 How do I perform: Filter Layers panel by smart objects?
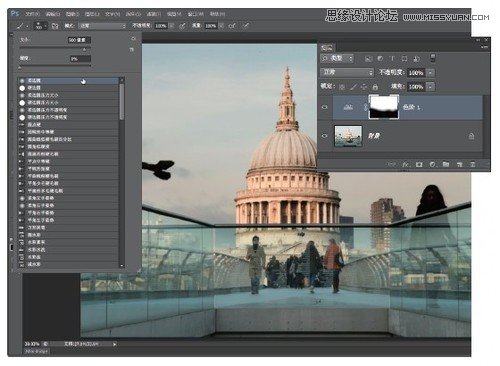416,59
